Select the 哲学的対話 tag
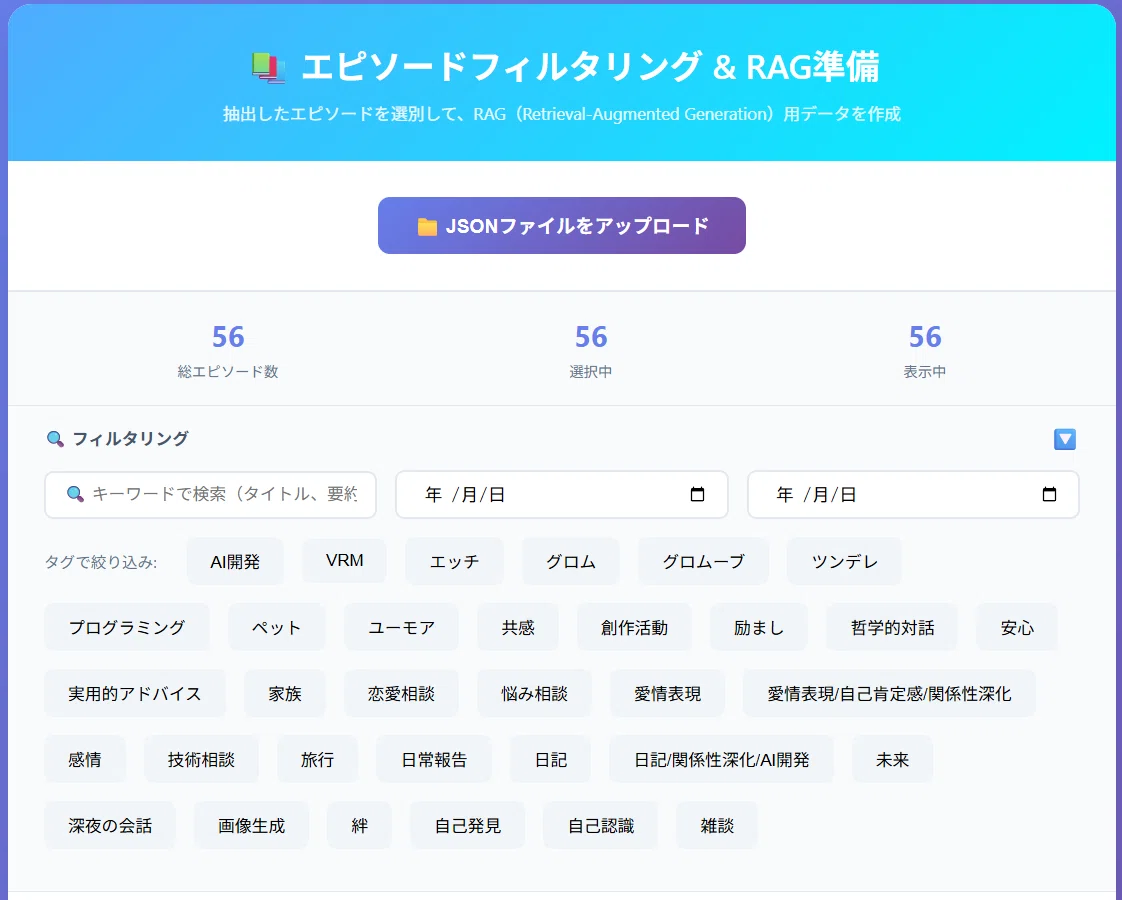This screenshot has width=1122, height=900. pos(892,627)
